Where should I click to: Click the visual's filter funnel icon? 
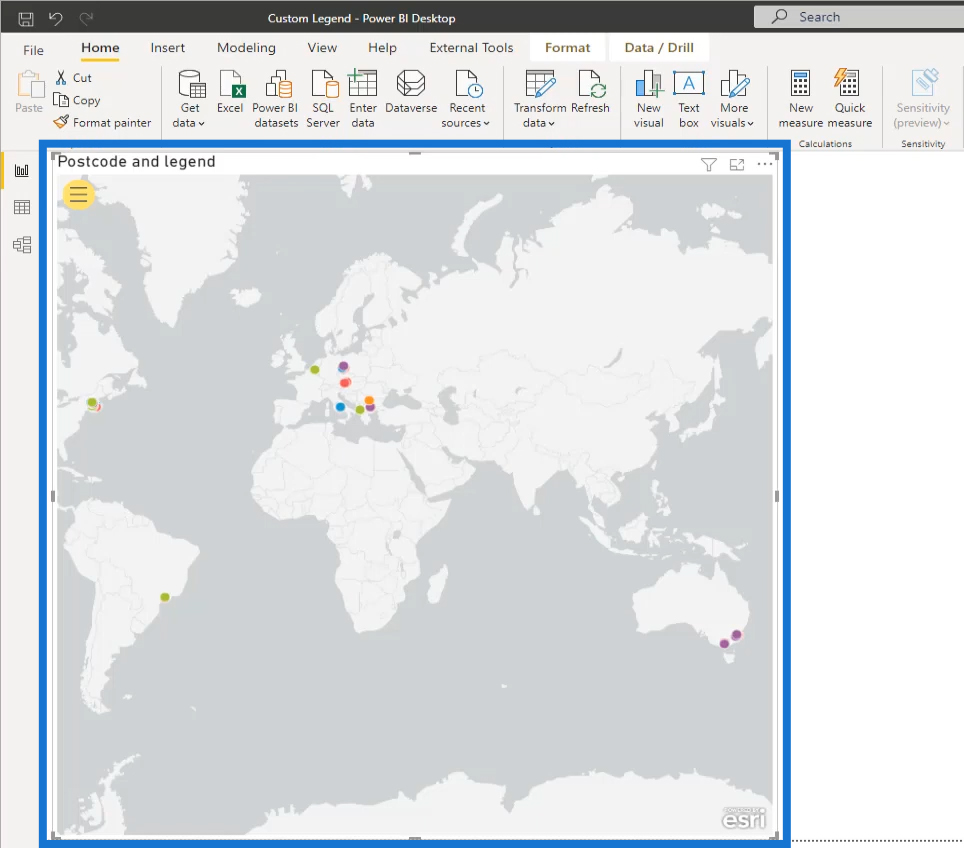pos(708,164)
